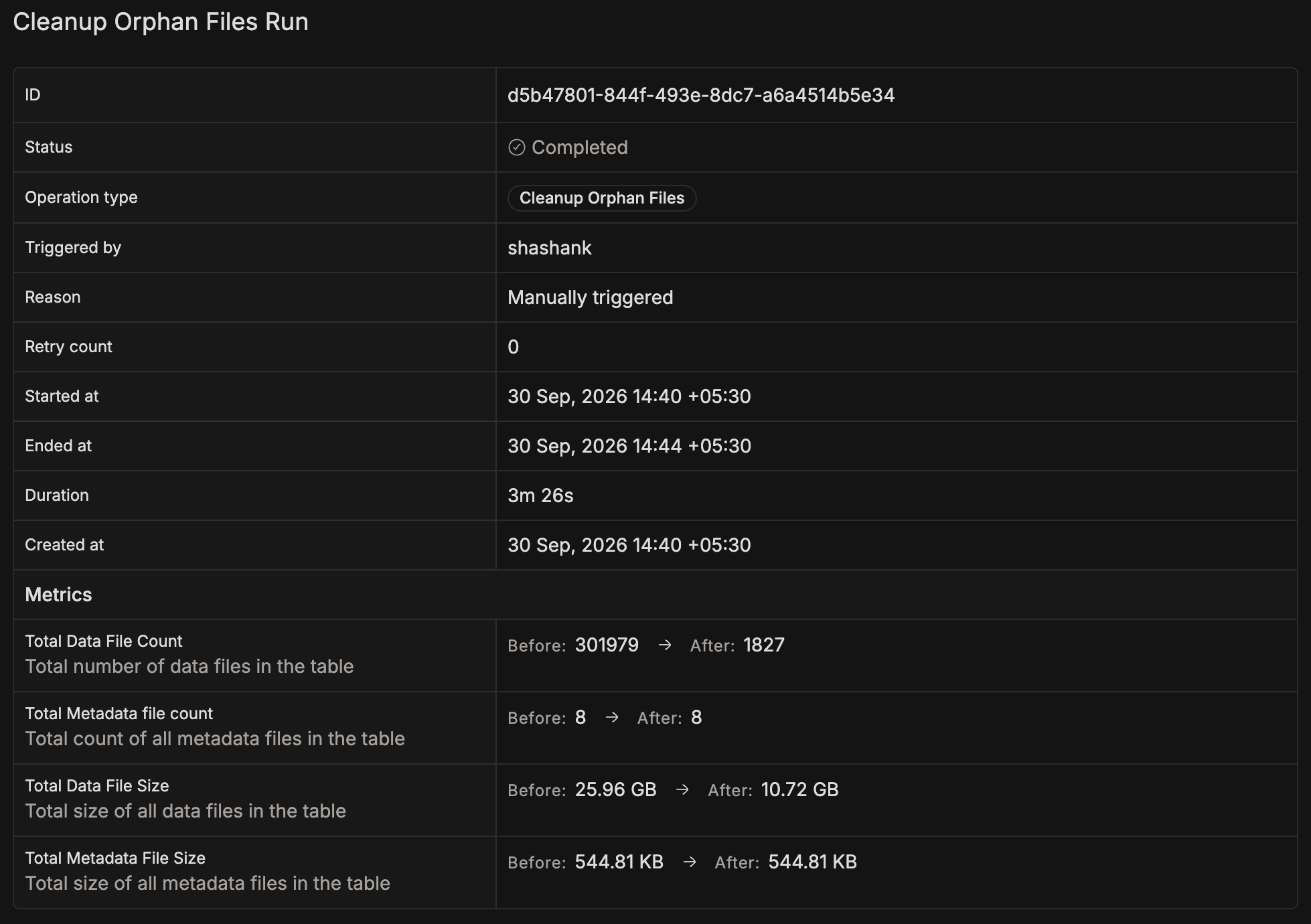Click the 'Total Metadata File Size' label
The width and height of the screenshot is (1311, 924).
[x=115, y=858]
